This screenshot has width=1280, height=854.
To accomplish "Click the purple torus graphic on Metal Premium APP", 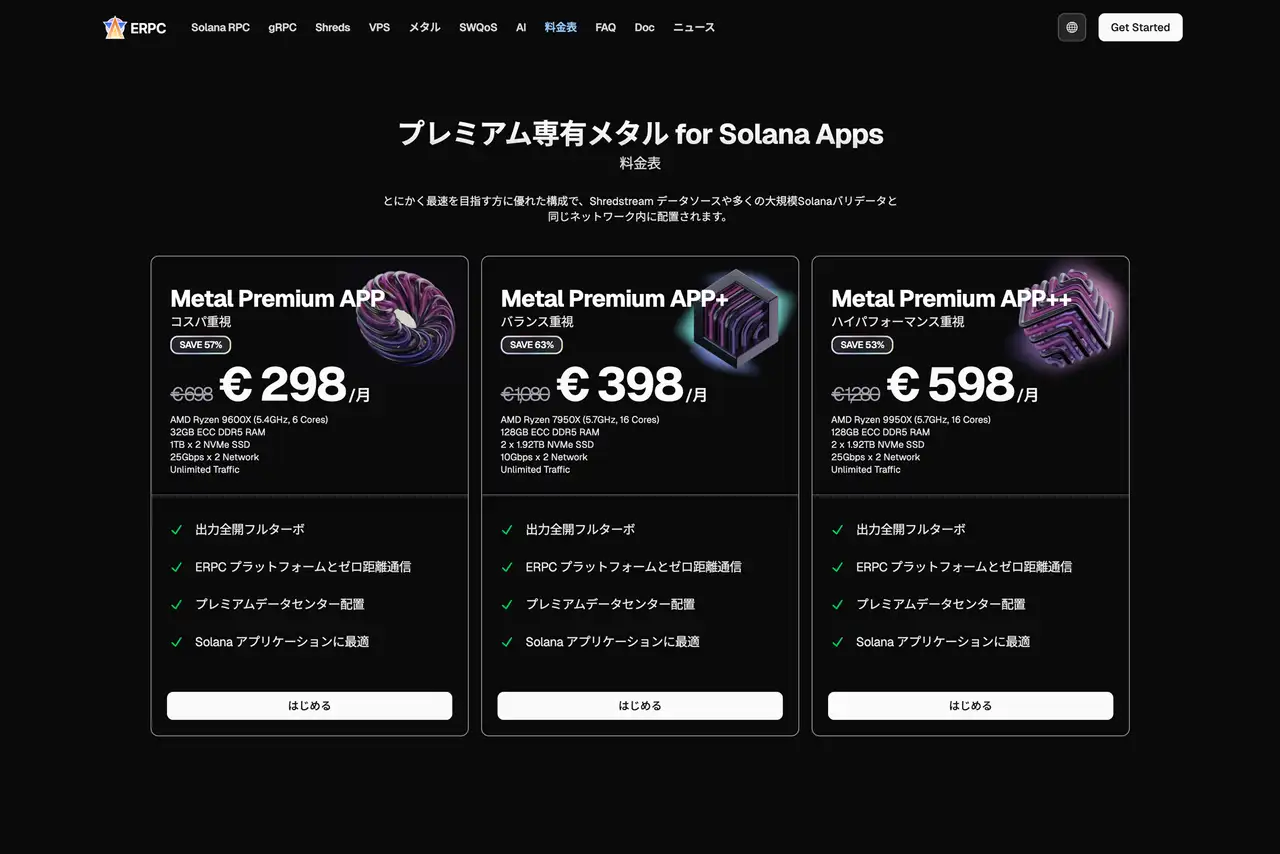I will pos(404,320).
